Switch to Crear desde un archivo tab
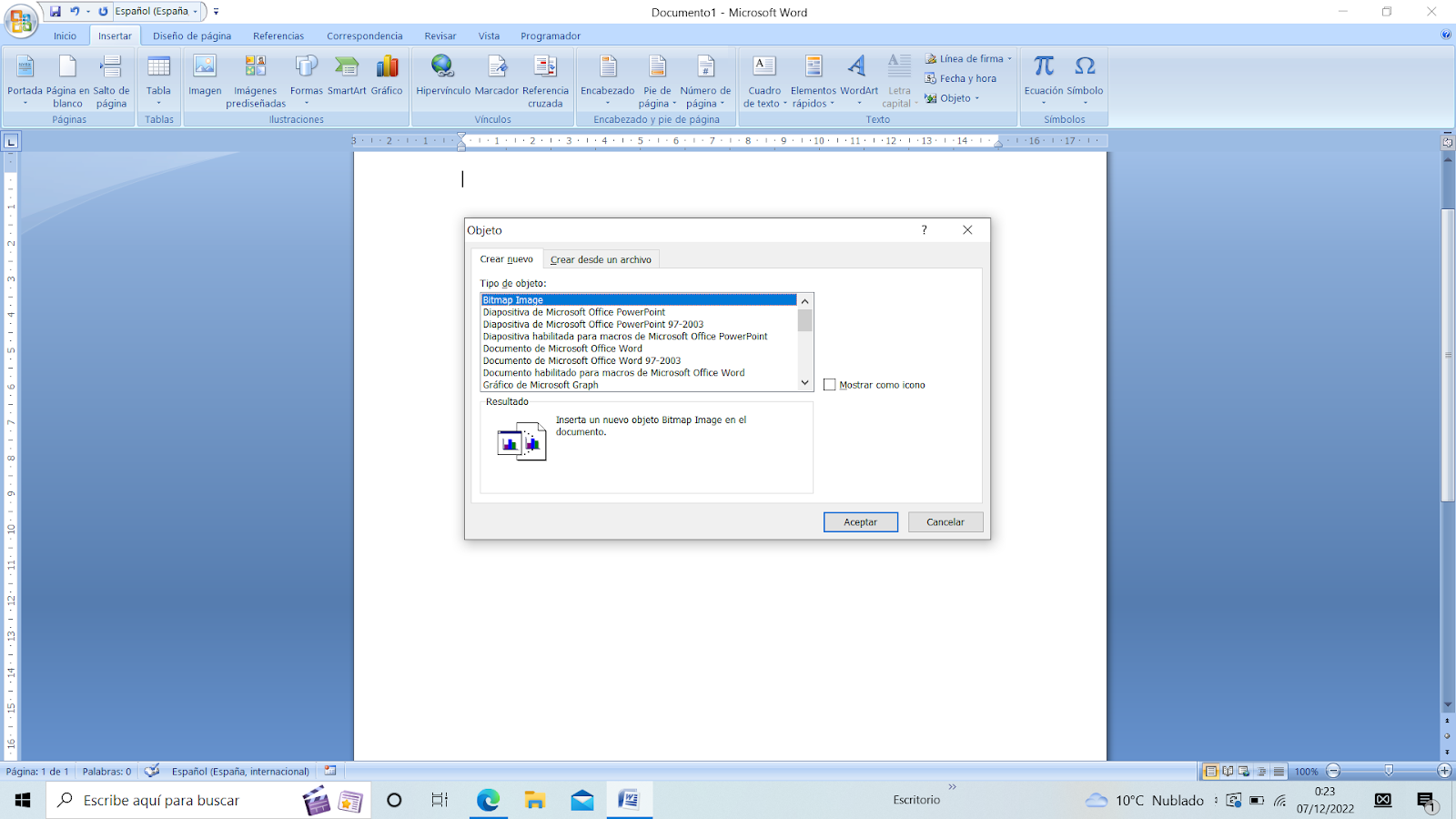 click(601, 259)
